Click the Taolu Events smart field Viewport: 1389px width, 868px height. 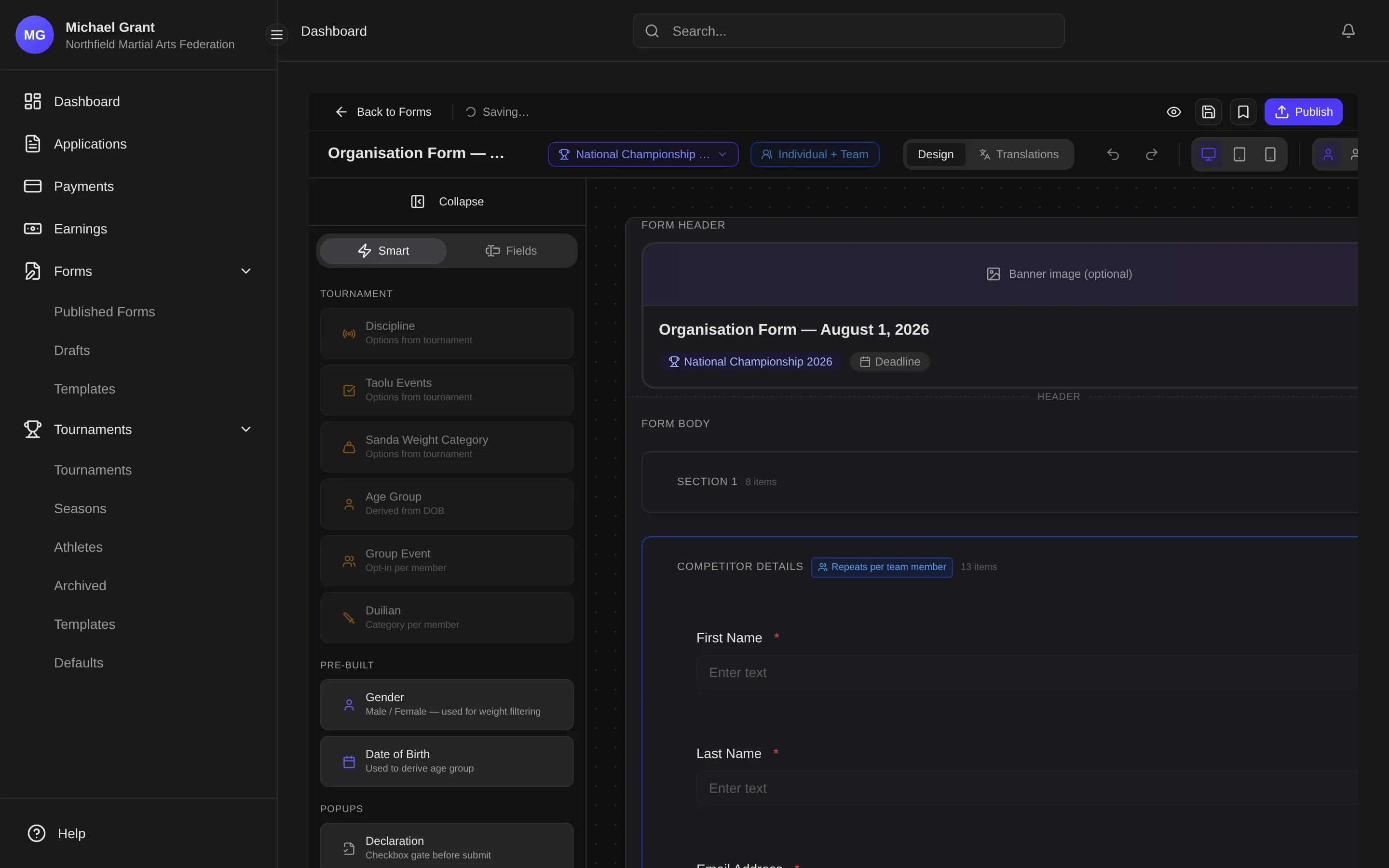pyautogui.click(x=447, y=391)
